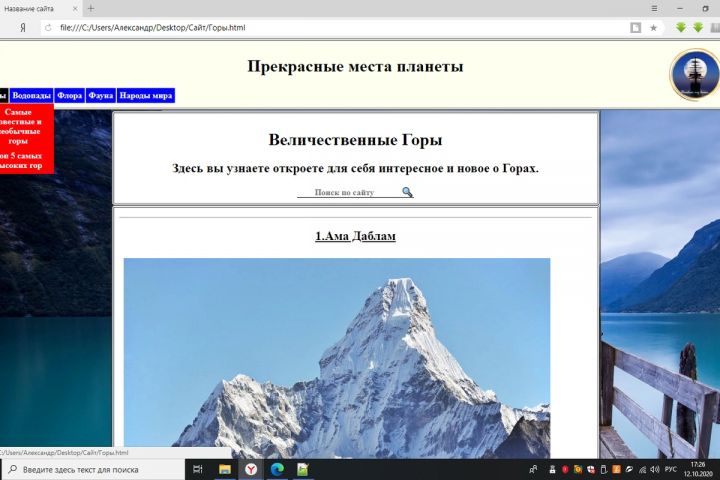
Task: Open the Notepad++ taskbar icon
Action: click(x=303, y=469)
